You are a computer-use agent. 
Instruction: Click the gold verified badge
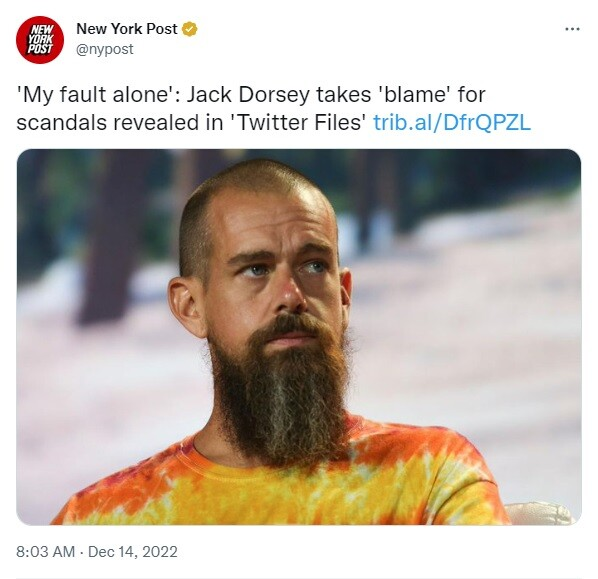point(190,29)
